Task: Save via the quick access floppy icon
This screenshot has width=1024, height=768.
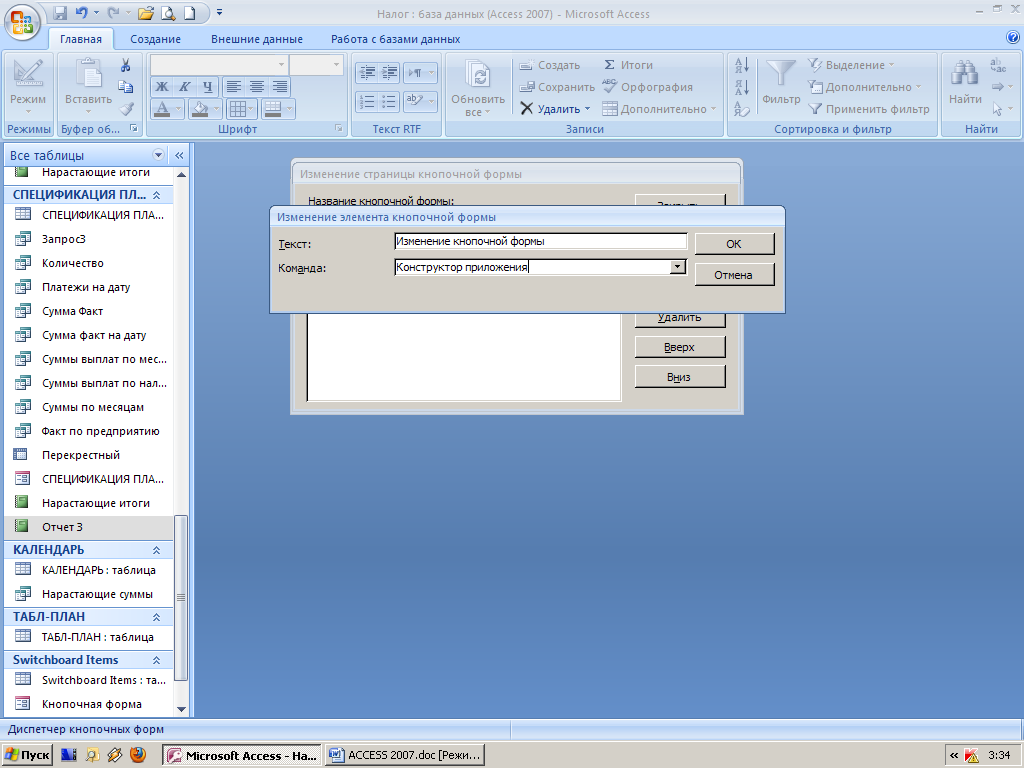Action: coord(60,12)
